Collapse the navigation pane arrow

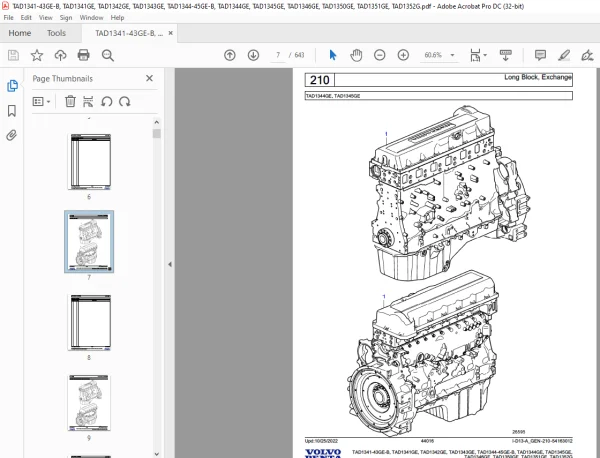pos(170,264)
